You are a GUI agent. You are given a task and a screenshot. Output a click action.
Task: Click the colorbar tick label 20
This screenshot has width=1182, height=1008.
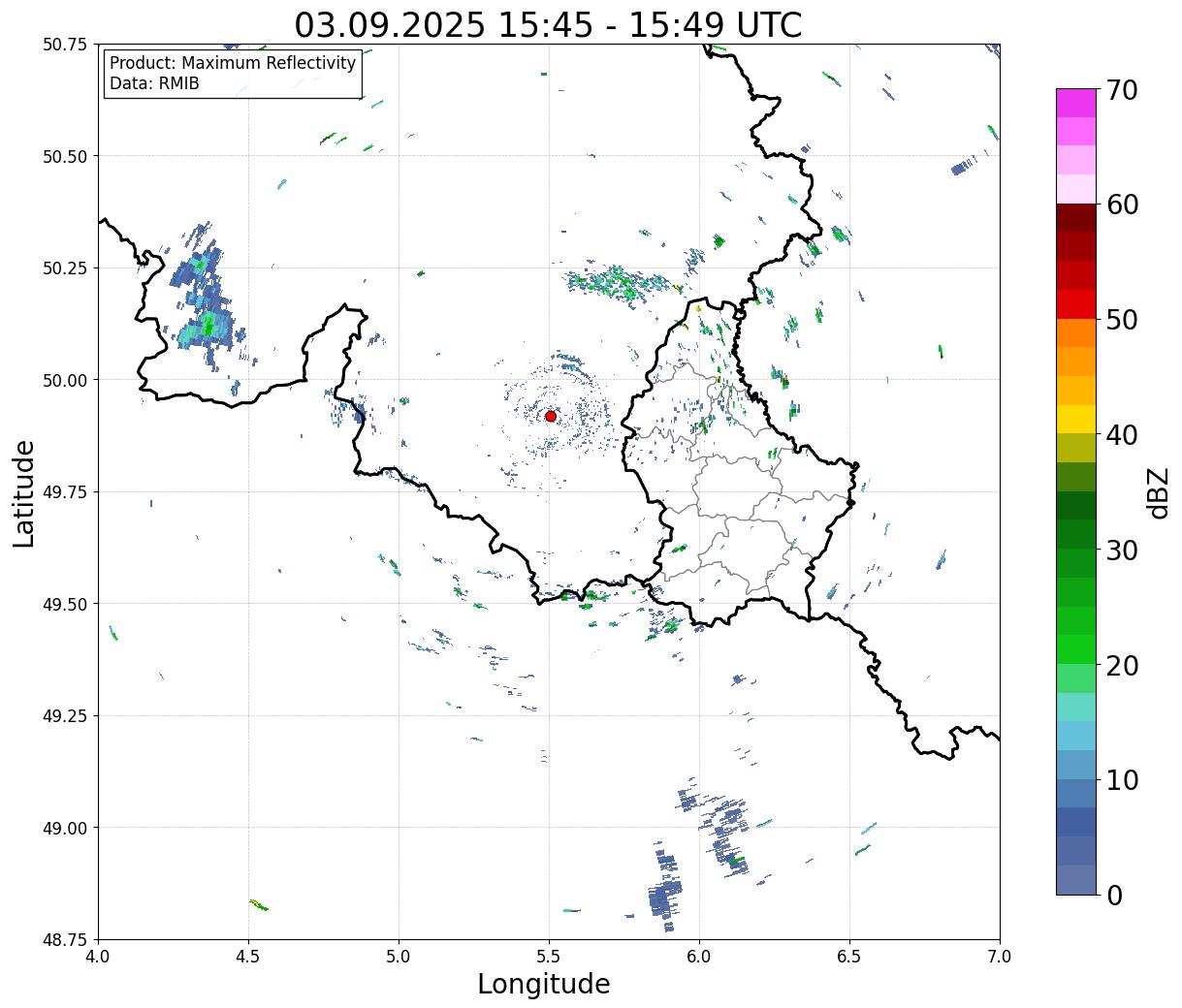1122,665
